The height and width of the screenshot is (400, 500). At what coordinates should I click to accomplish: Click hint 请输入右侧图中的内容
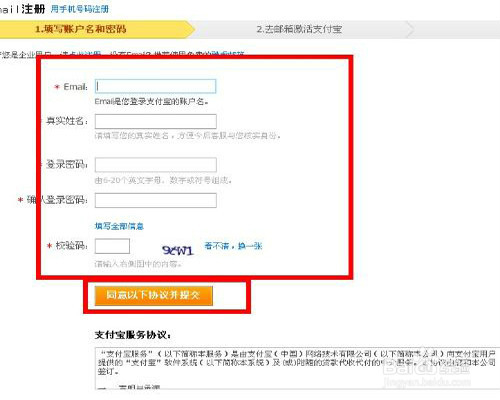[138, 264]
